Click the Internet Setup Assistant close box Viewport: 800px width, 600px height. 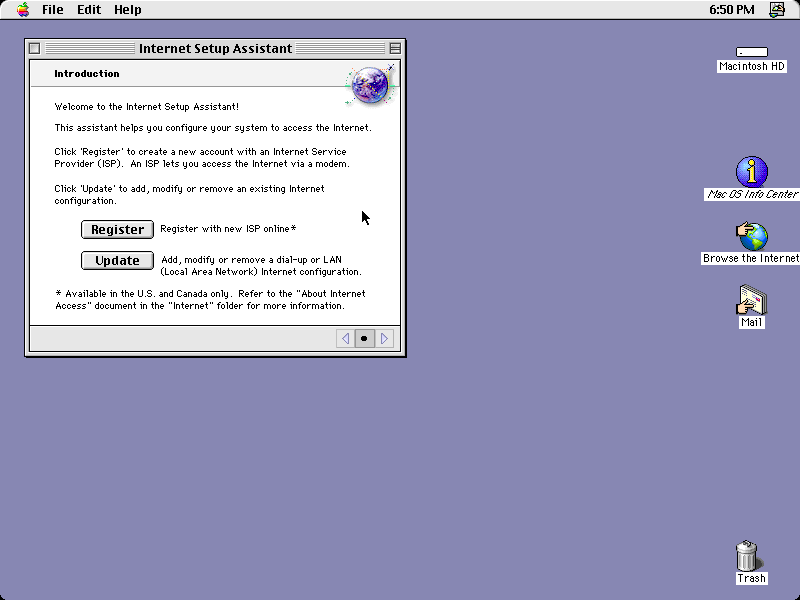[x=35, y=48]
